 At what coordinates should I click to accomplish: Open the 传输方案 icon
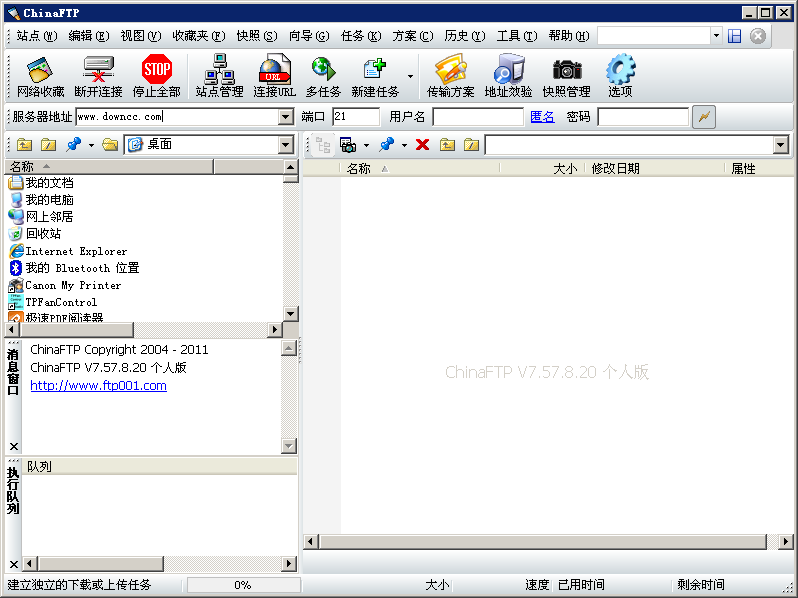click(x=450, y=76)
